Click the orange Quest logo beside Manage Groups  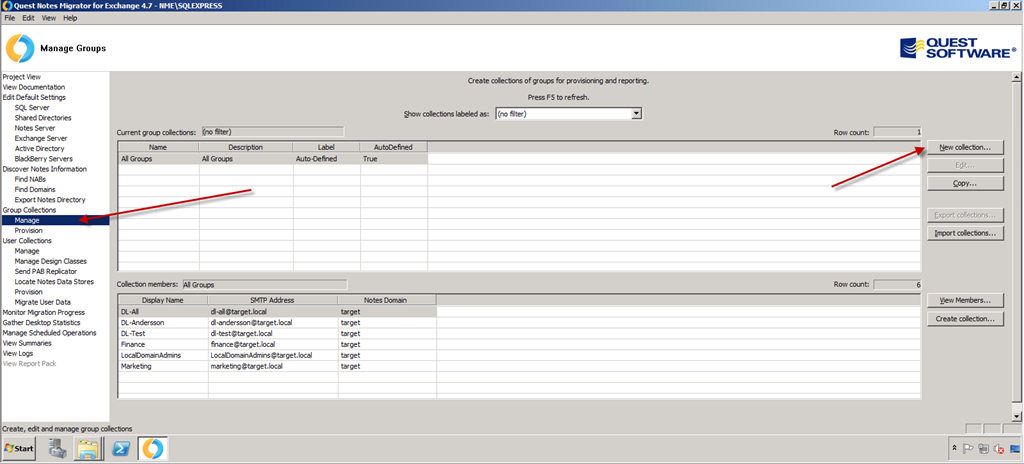(20, 48)
